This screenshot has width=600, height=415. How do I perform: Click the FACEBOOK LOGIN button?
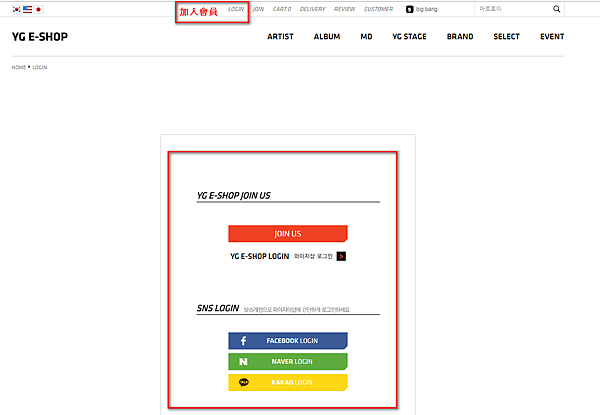(288, 340)
